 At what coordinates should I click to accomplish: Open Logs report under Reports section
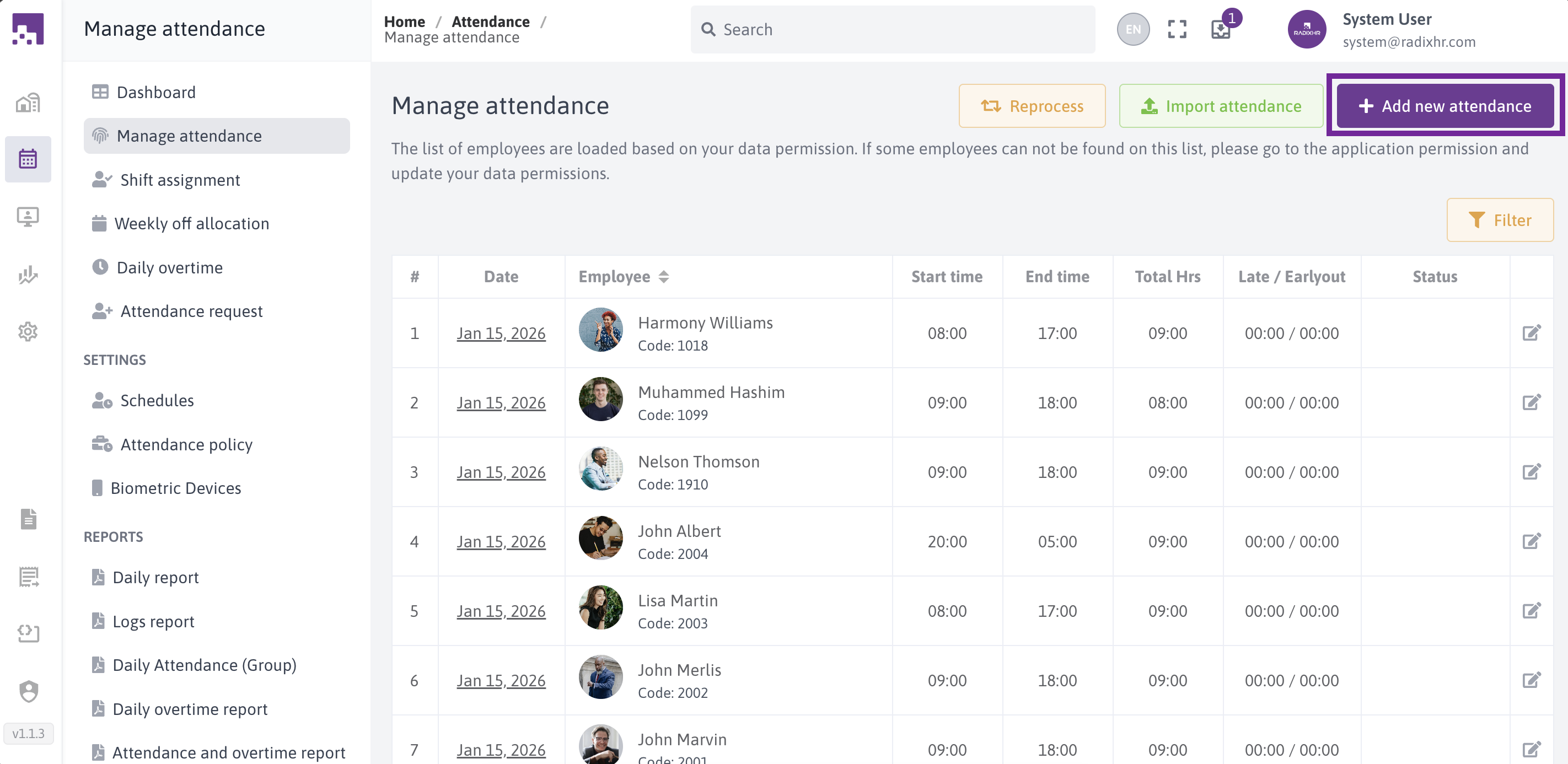click(153, 621)
